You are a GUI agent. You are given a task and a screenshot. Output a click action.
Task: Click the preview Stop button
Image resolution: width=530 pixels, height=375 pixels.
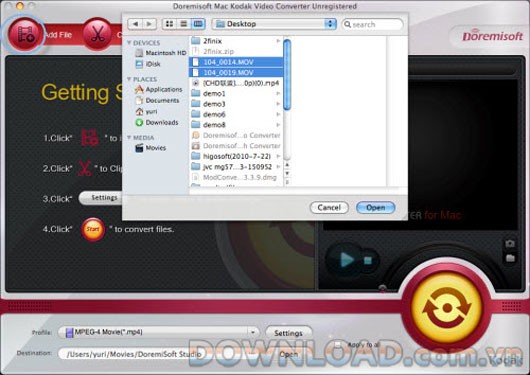point(367,260)
